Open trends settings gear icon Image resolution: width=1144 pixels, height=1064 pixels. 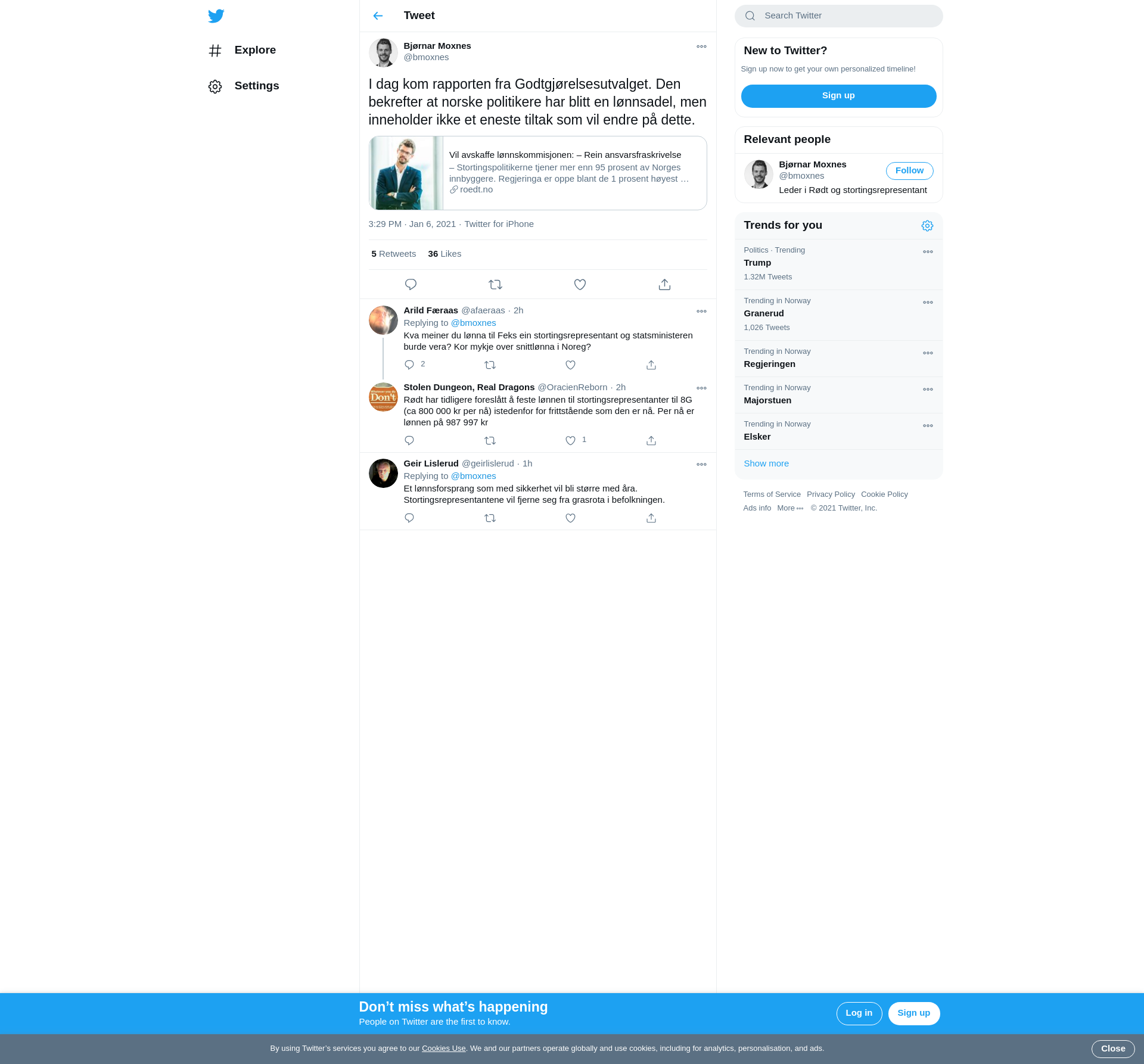(x=927, y=226)
